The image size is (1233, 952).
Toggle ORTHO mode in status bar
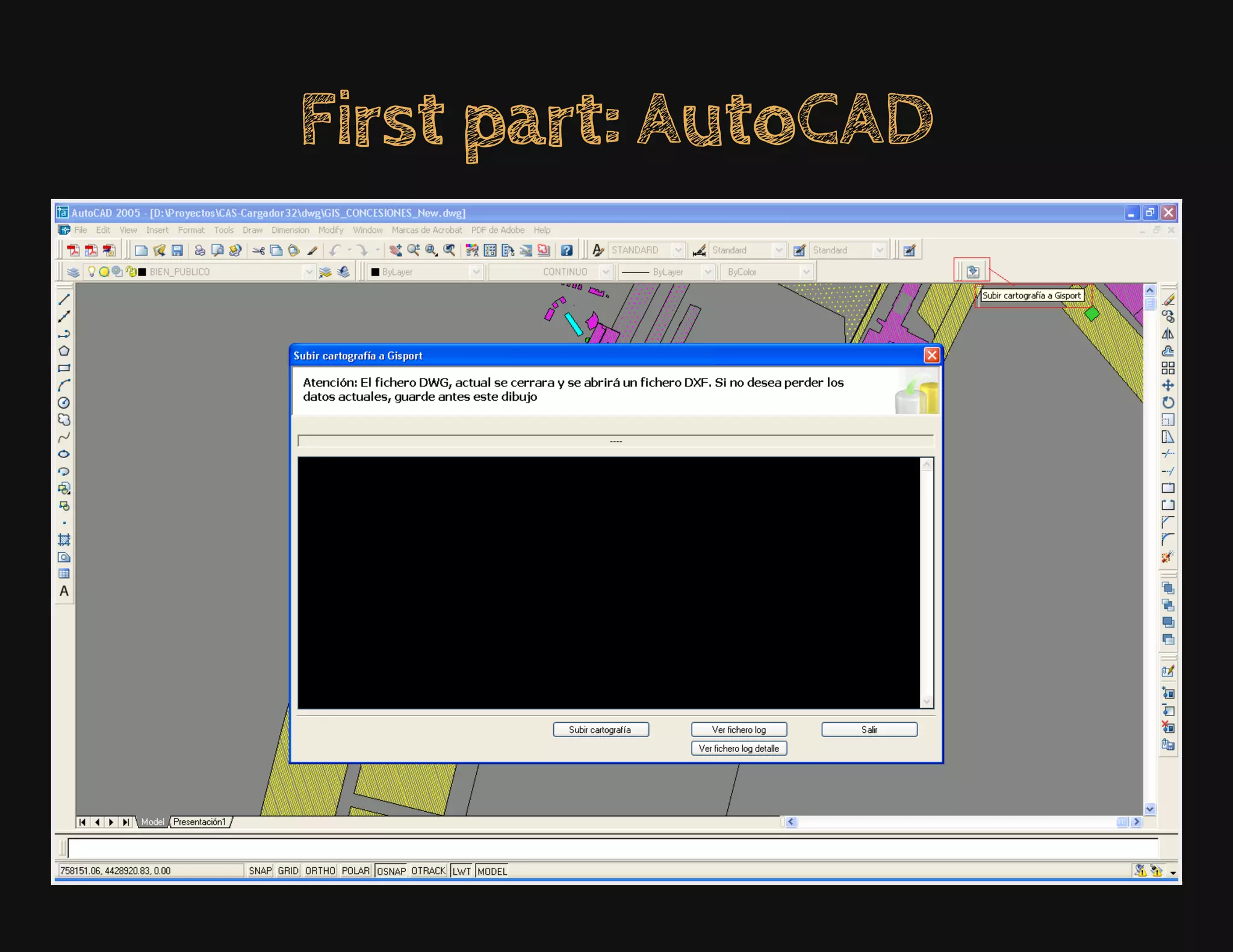coord(320,871)
